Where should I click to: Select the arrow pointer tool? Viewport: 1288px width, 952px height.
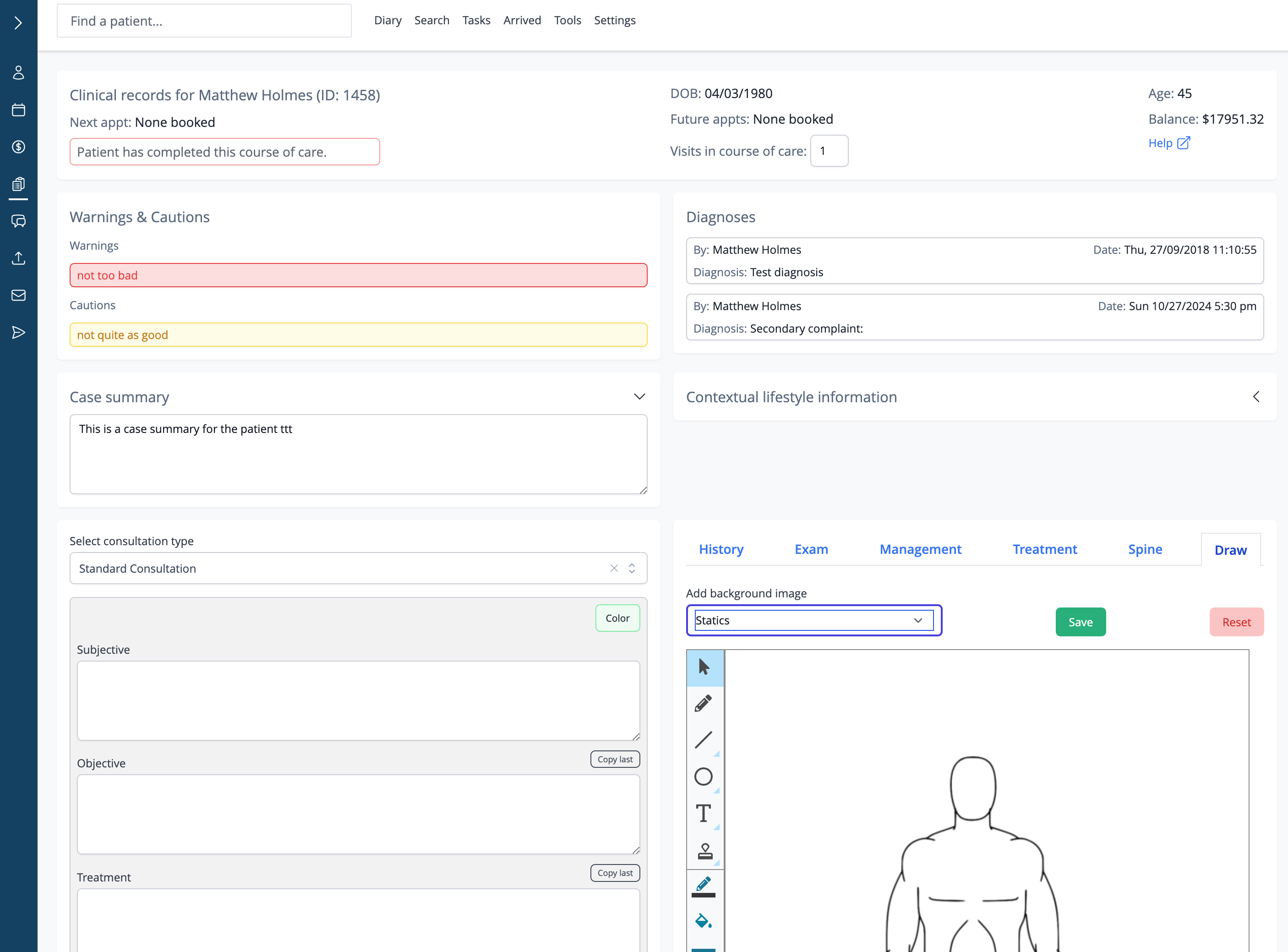pyautogui.click(x=704, y=667)
